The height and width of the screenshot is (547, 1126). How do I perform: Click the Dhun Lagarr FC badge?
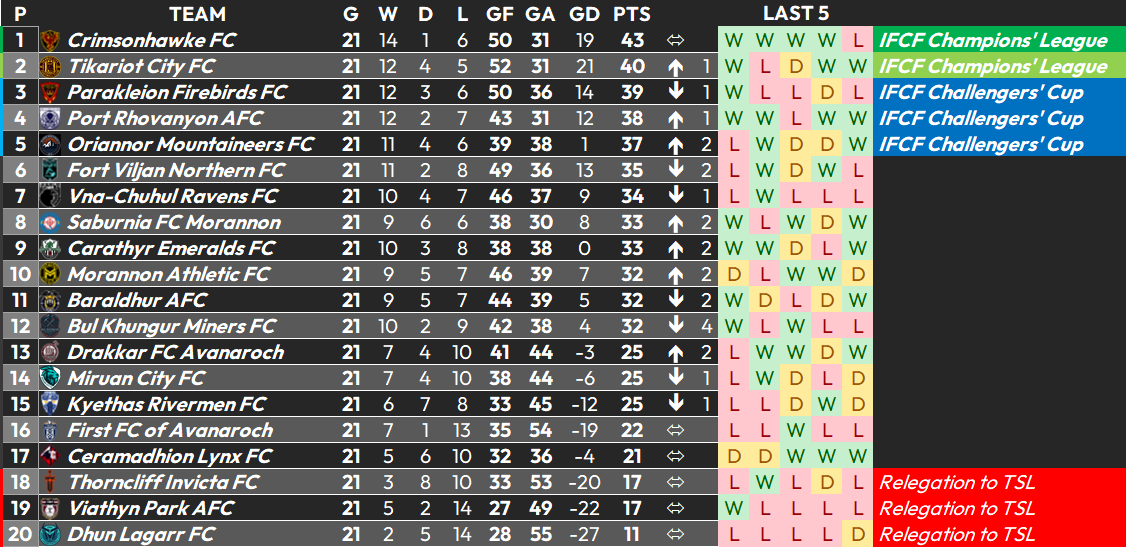coord(50,534)
